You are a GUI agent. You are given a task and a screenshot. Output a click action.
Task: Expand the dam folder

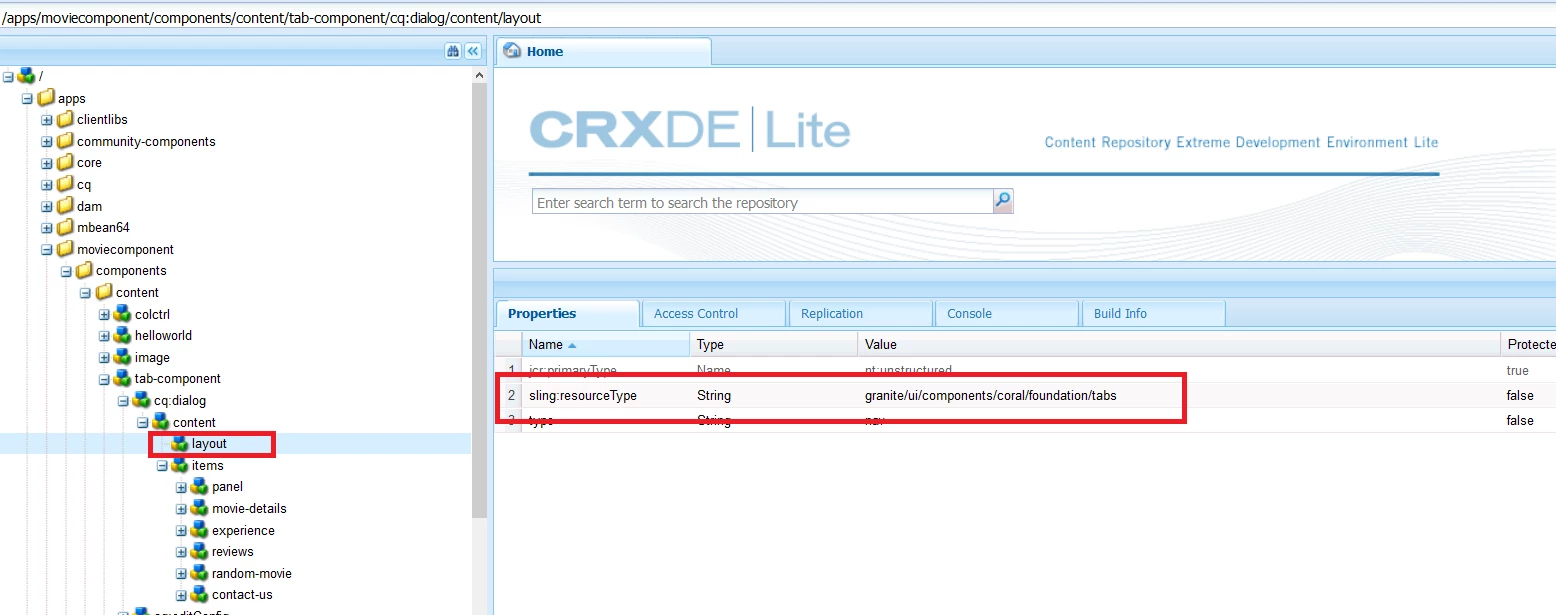pos(47,206)
